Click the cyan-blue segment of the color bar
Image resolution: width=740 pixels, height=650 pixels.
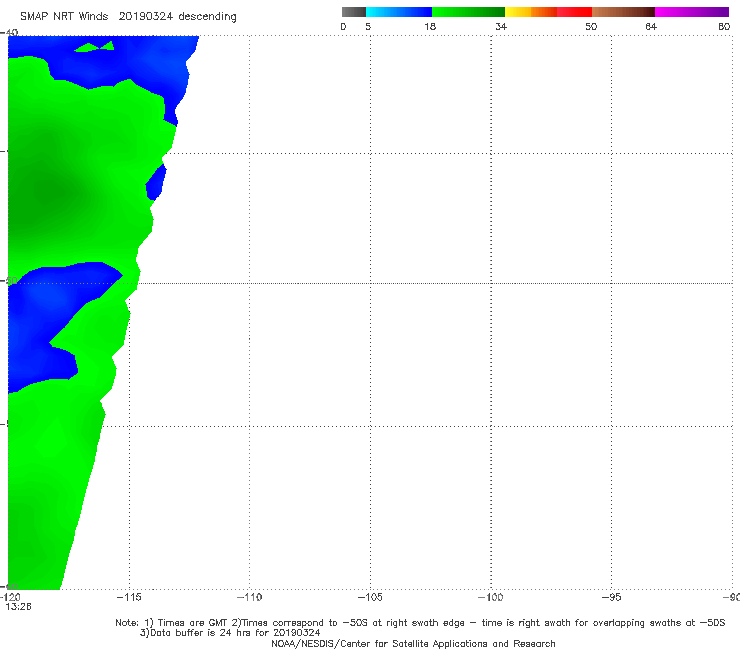[x=399, y=12]
